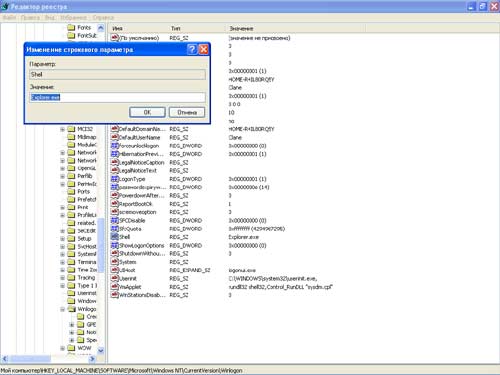The width and height of the screenshot is (500, 375).
Task: Collapse the Winlogon key in the tree
Action: 62,309
